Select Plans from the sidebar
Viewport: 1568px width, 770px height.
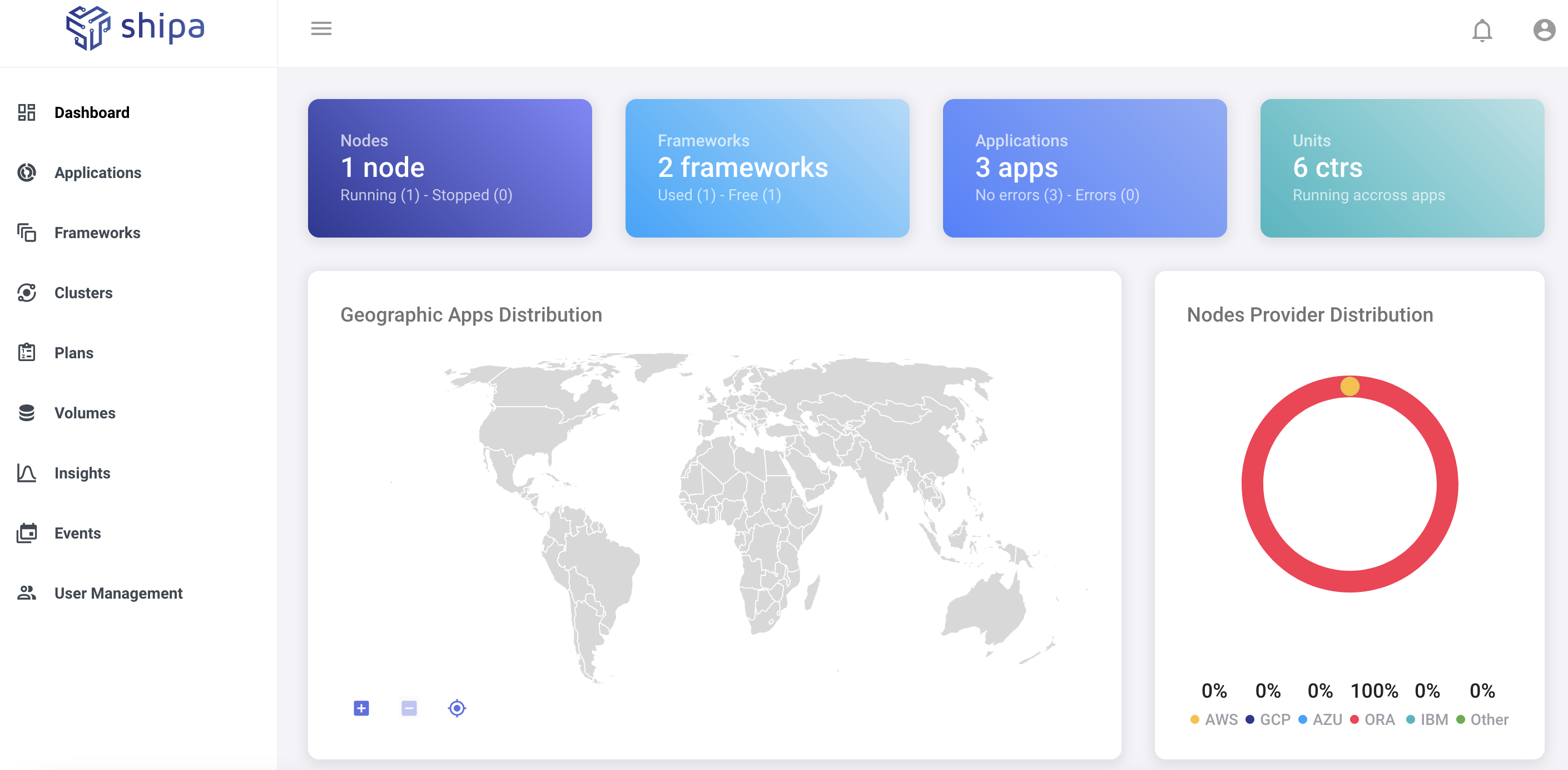(73, 353)
